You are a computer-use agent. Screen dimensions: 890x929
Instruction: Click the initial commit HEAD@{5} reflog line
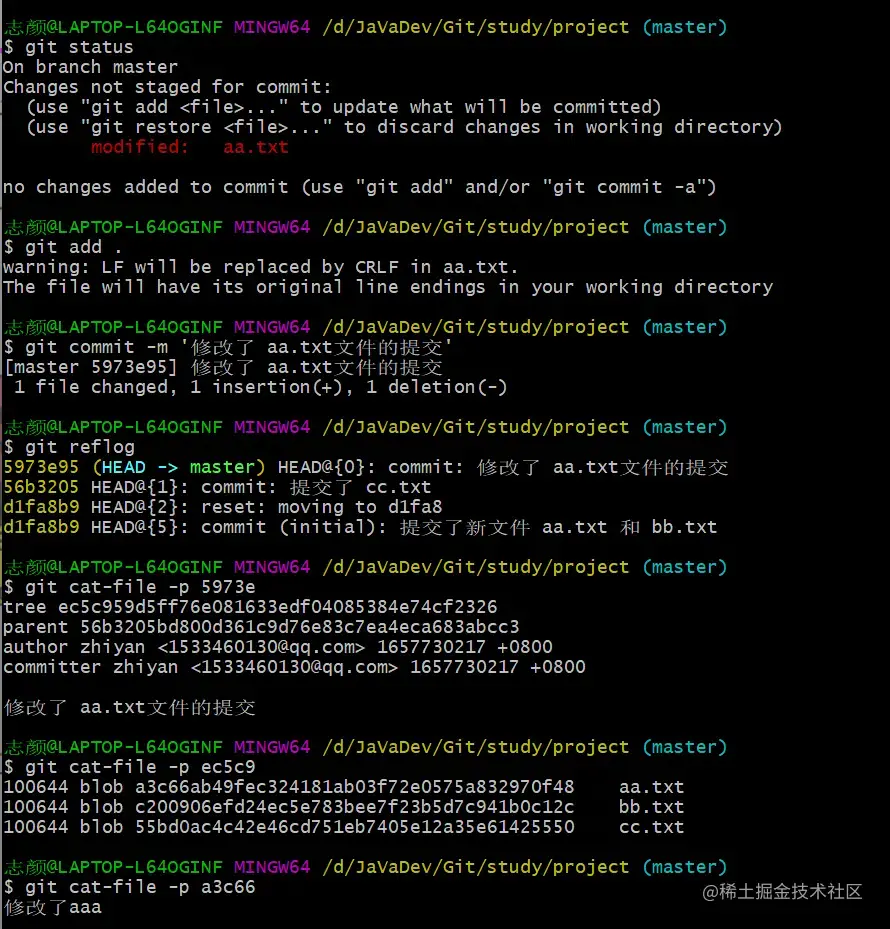coord(360,527)
